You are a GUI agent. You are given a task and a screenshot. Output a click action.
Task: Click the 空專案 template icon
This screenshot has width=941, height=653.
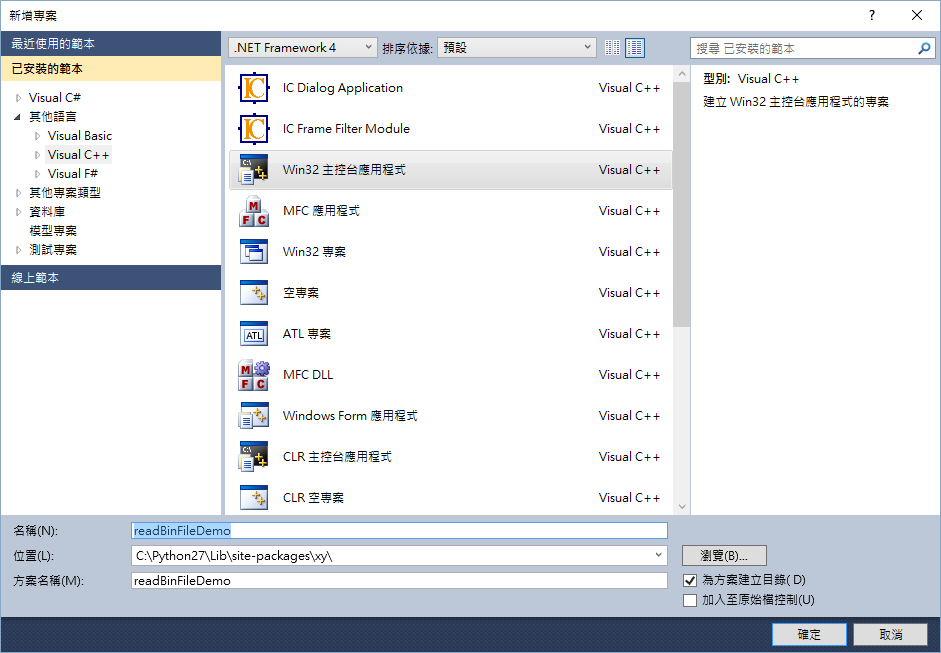(x=254, y=293)
